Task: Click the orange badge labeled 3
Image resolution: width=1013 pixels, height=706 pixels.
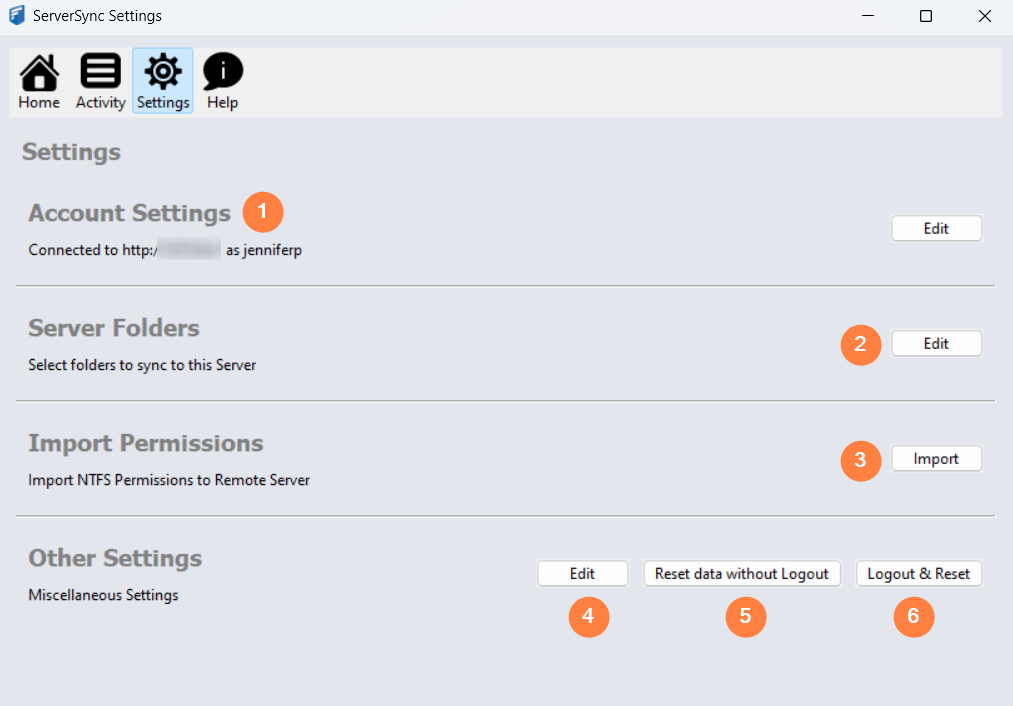Action: tap(861, 461)
